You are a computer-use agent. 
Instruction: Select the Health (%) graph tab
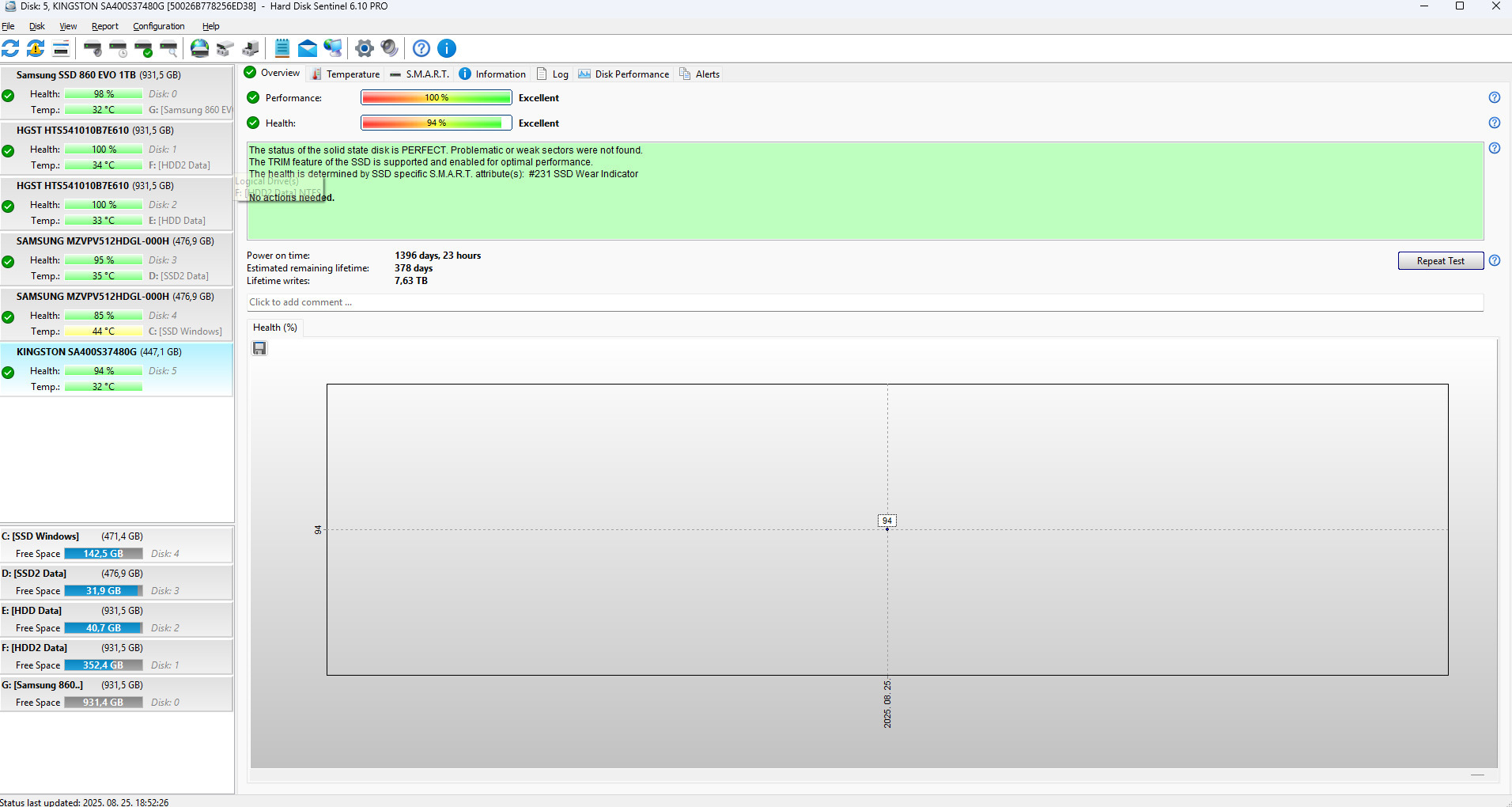pyautogui.click(x=275, y=328)
